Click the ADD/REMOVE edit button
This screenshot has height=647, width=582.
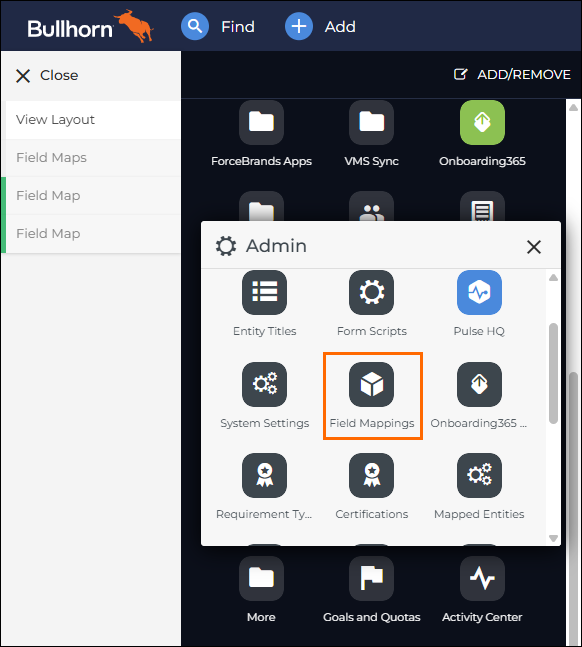coord(512,74)
